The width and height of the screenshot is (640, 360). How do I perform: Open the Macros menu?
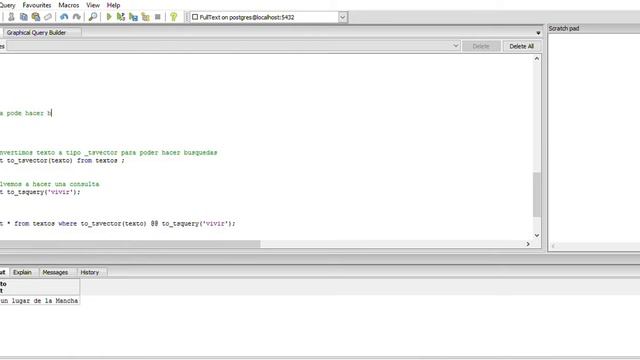69,5
